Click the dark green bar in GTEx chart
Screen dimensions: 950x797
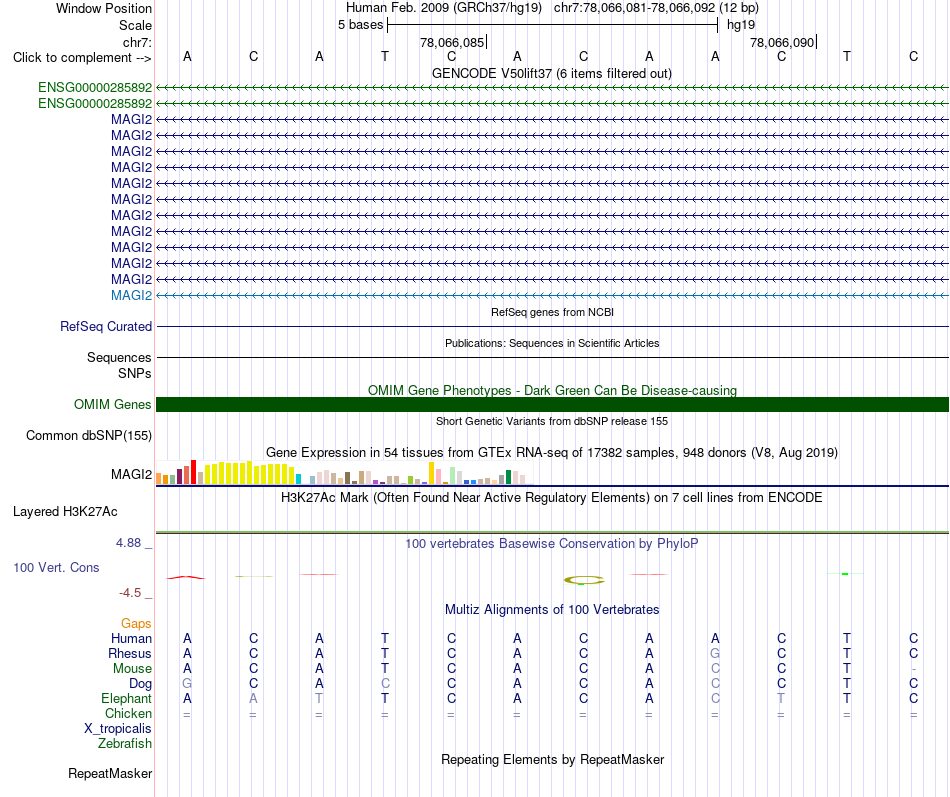(x=508, y=477)
